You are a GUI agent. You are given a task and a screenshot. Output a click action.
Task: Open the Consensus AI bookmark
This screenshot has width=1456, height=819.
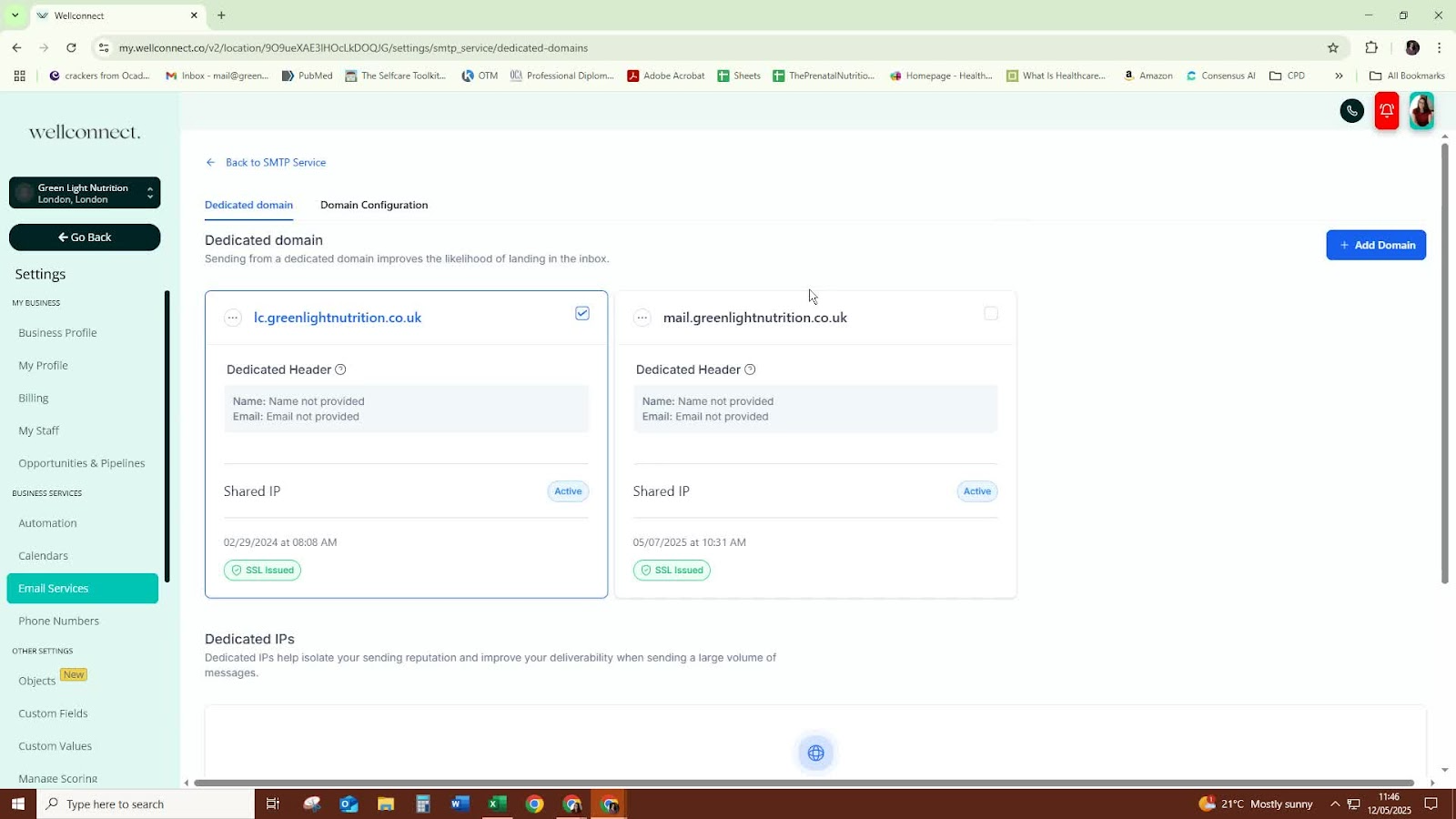pyautogui.click(x=1220, y=76)
